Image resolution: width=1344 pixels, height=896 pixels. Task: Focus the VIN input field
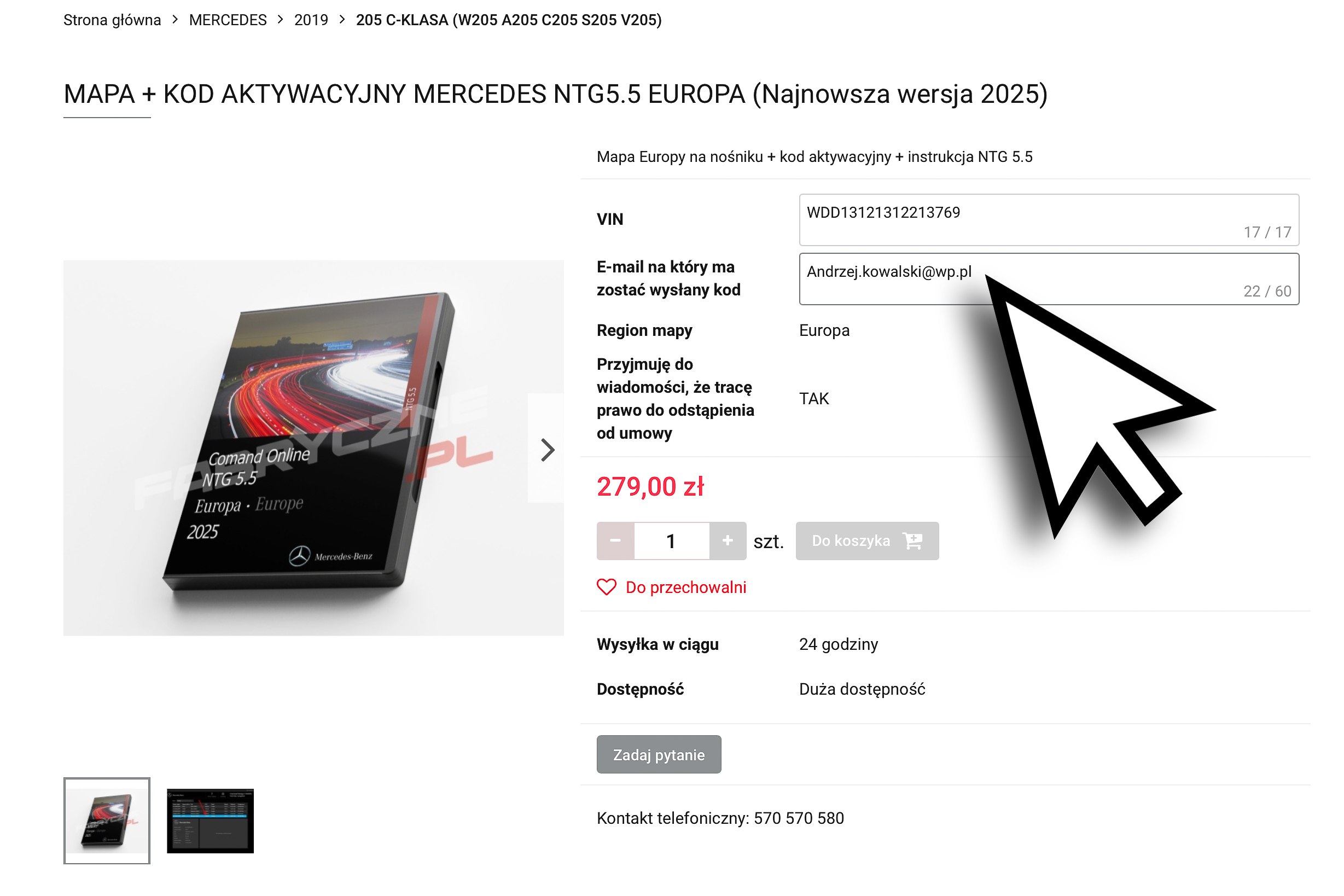[1049, 220]
